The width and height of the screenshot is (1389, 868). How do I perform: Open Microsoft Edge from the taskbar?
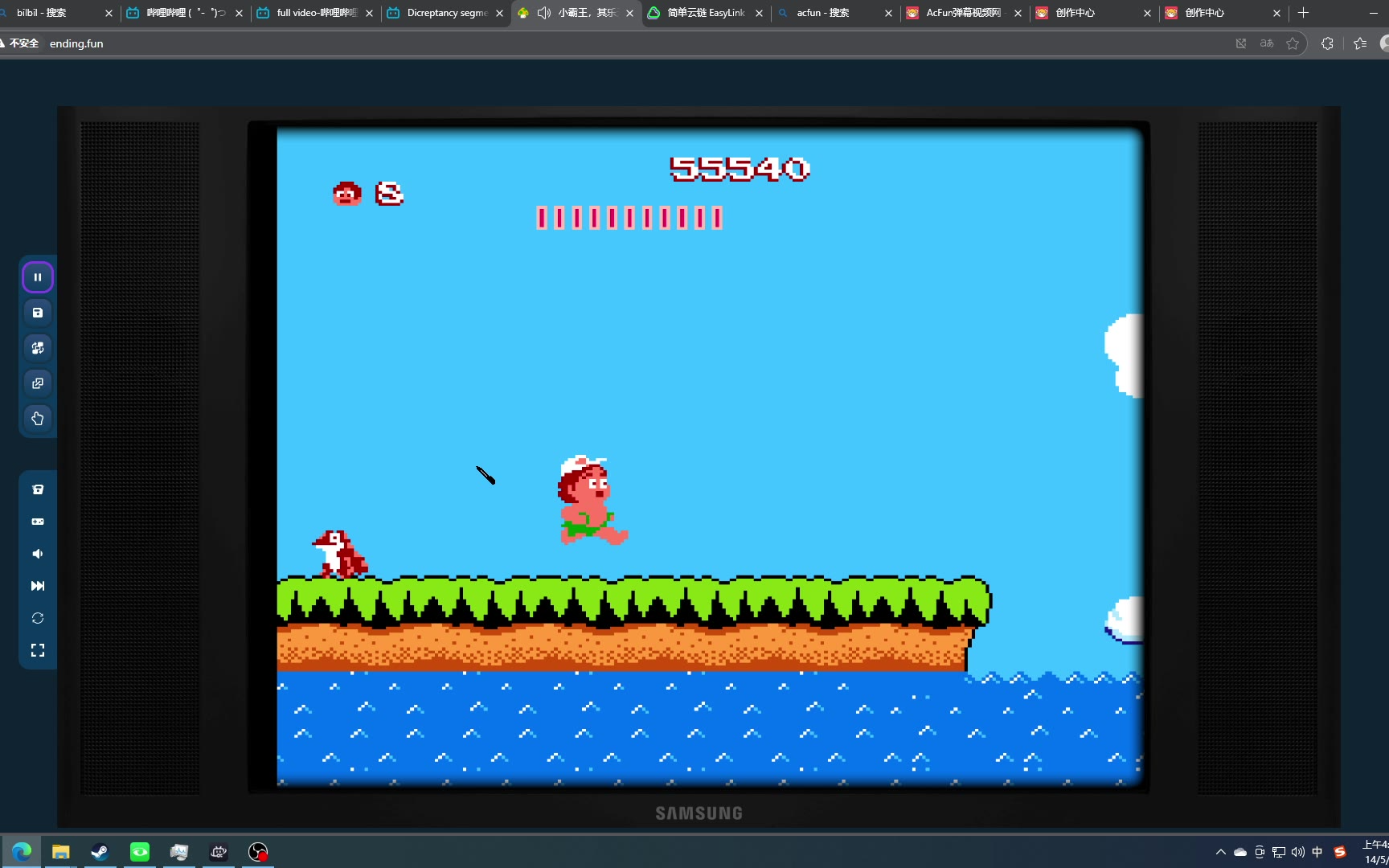point(22,852)
